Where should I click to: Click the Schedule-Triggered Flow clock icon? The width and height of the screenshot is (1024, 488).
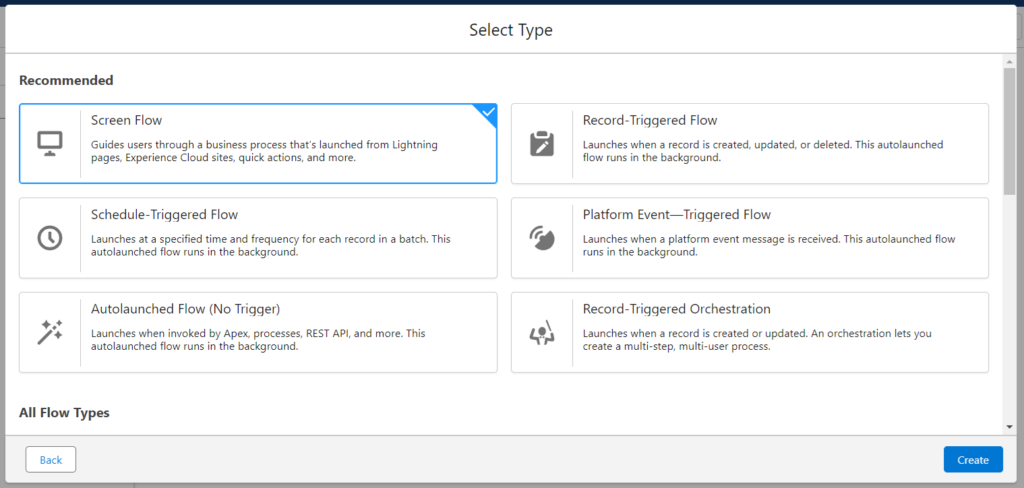point(50,238)
